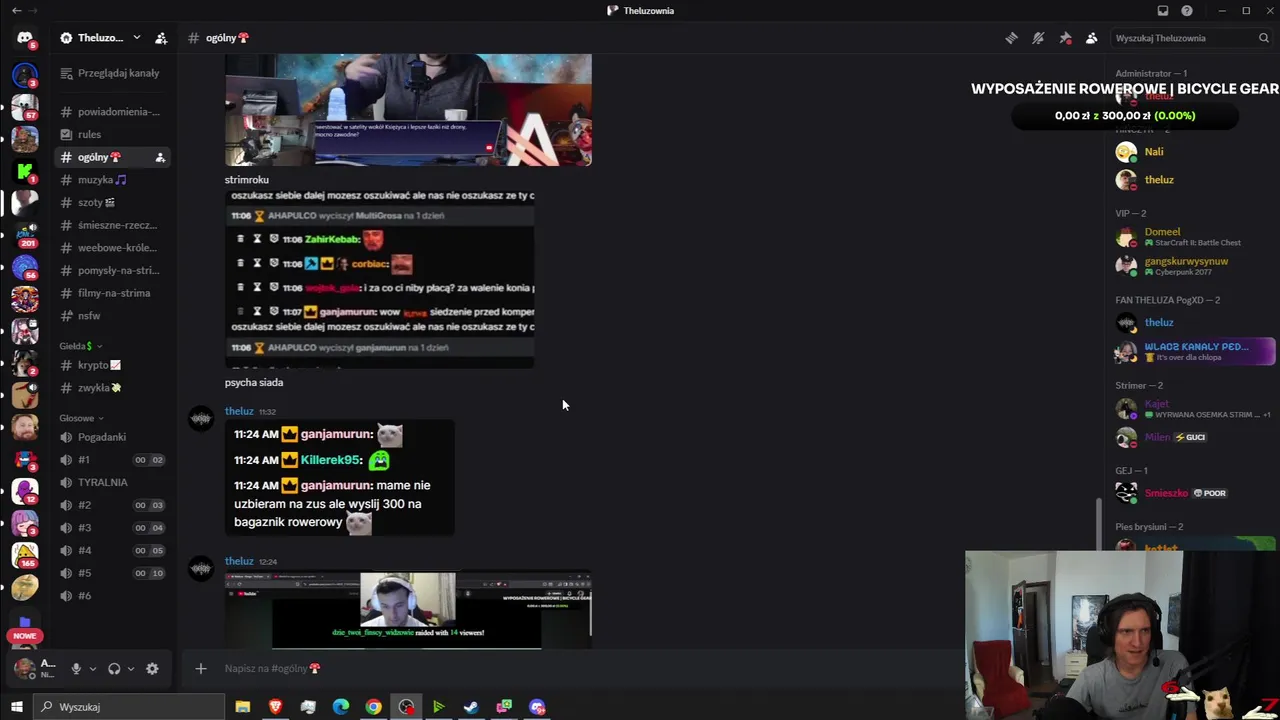The height and width of the screenshot is (720, 1280).
Task: Expand headphones output options arrow
Action: pos(130,669)
